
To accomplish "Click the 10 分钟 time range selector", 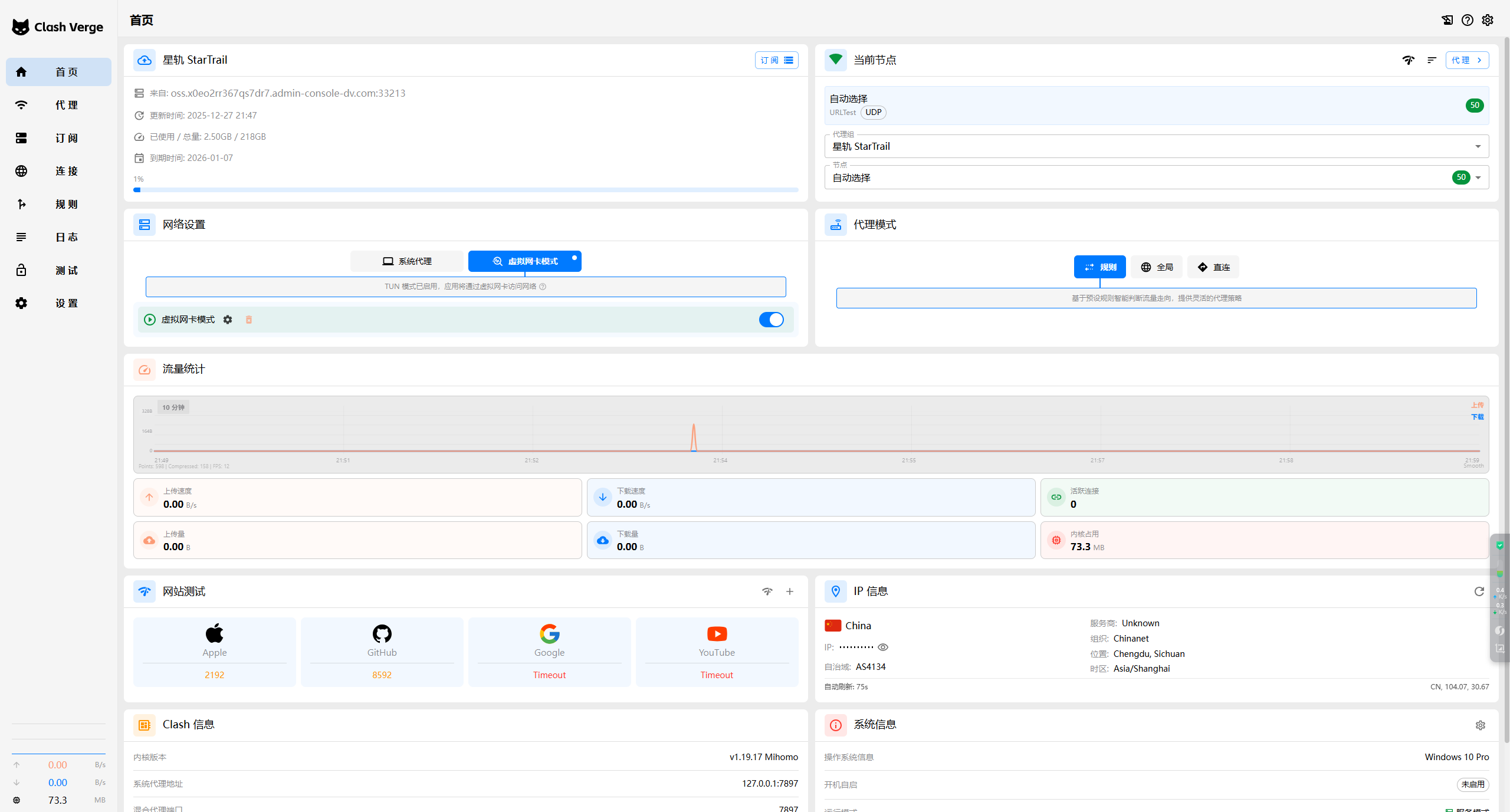I will coord(173,407).
